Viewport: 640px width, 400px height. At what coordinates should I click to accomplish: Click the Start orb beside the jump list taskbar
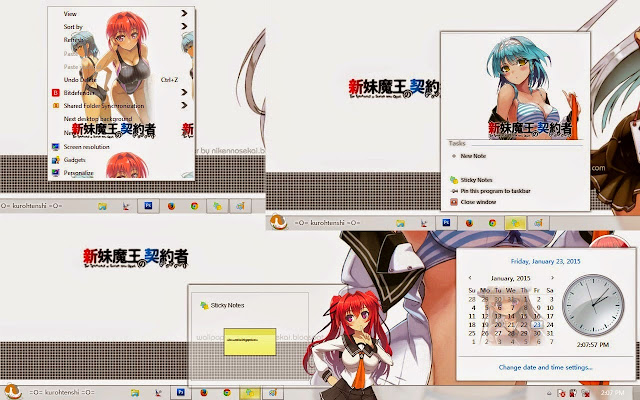pyautogui.click(x=278, y=222)
